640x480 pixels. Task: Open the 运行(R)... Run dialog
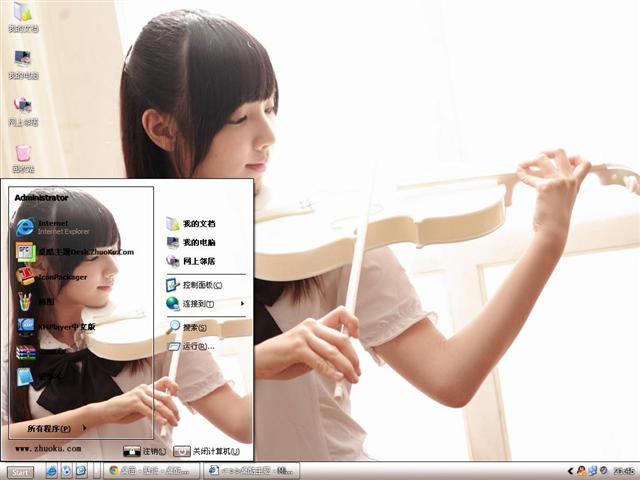click(x=191, y=347)
